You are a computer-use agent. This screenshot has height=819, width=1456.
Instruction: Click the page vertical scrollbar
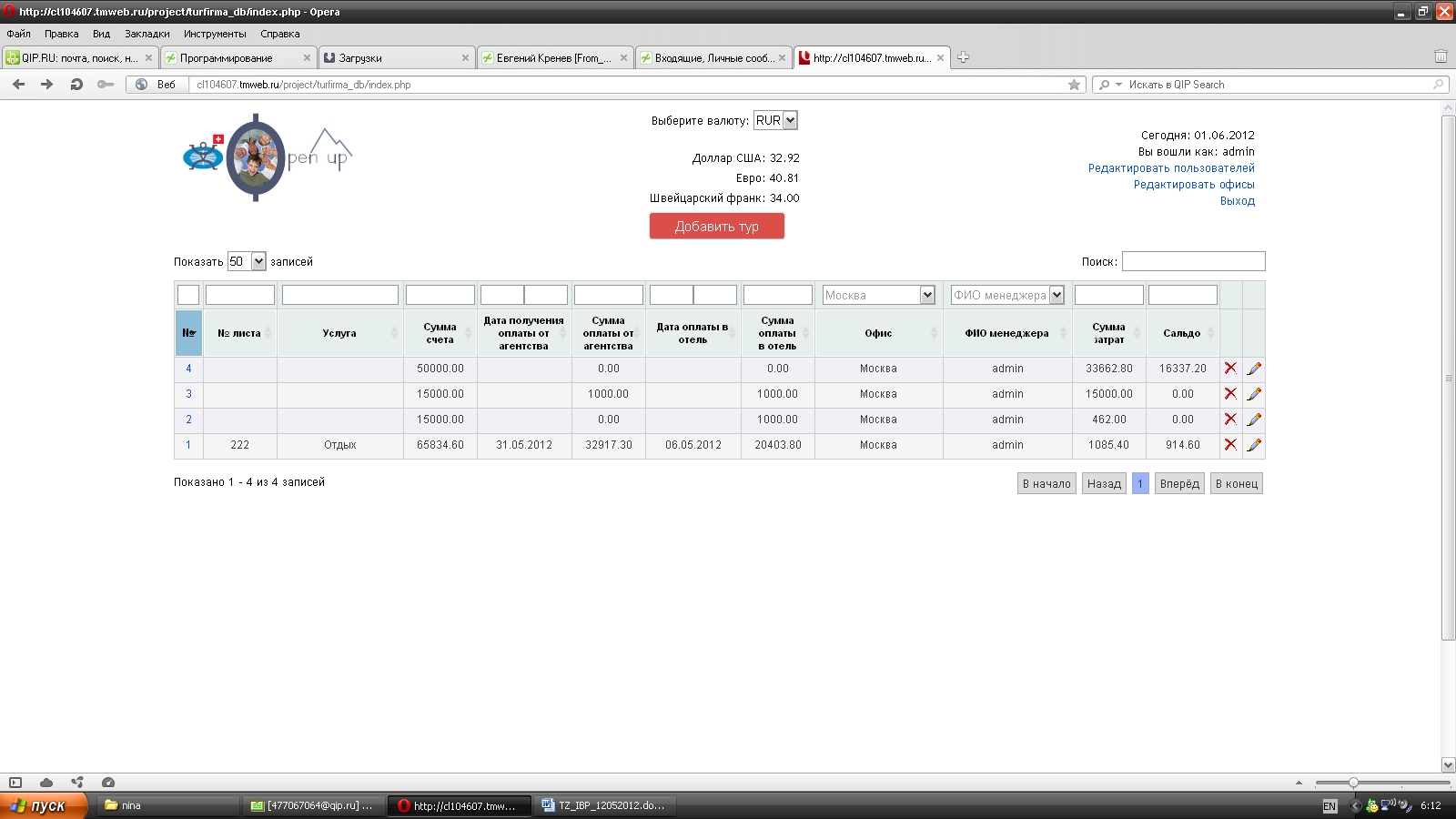coord(1448,378)
